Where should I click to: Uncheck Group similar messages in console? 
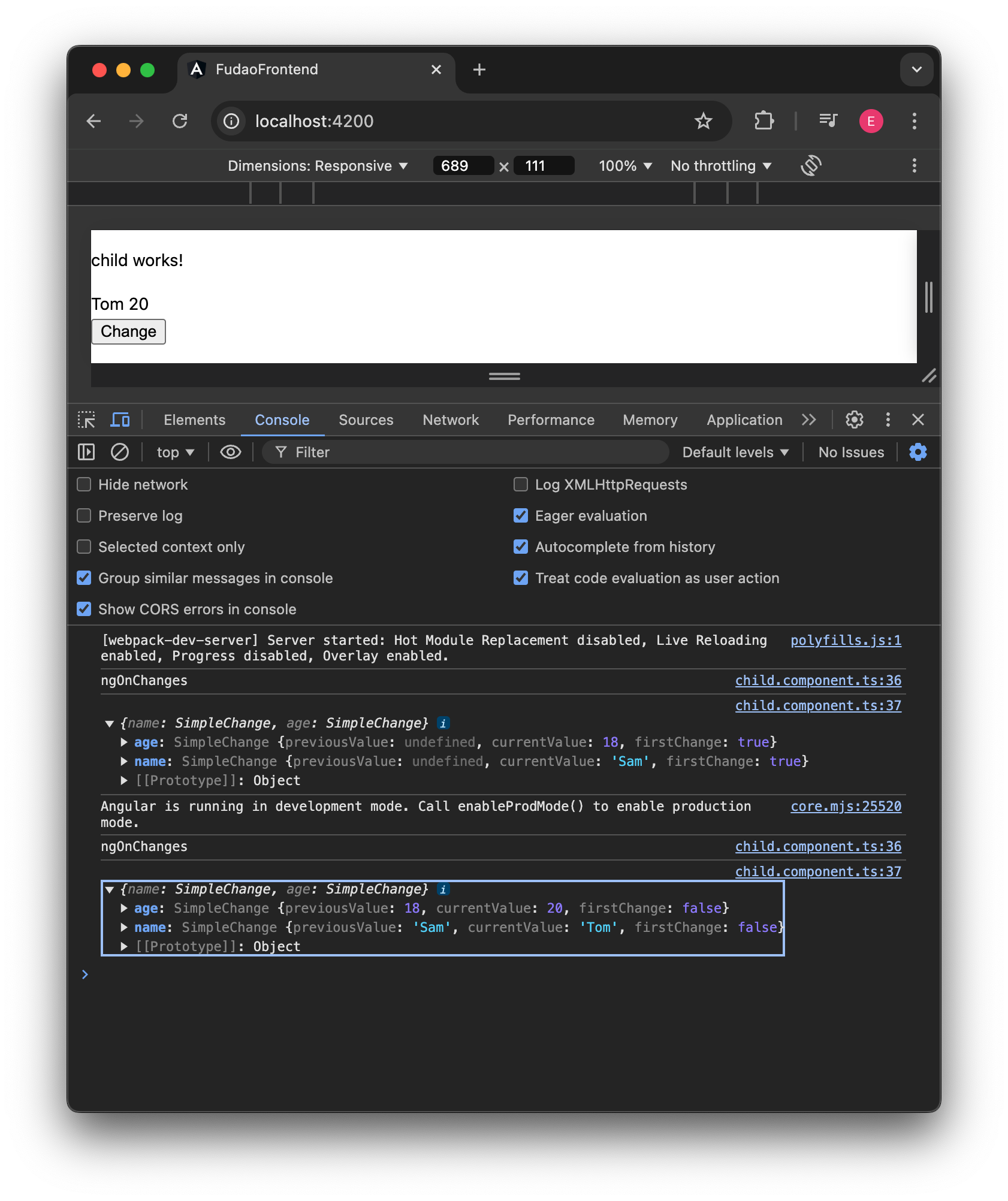(83, 578)
